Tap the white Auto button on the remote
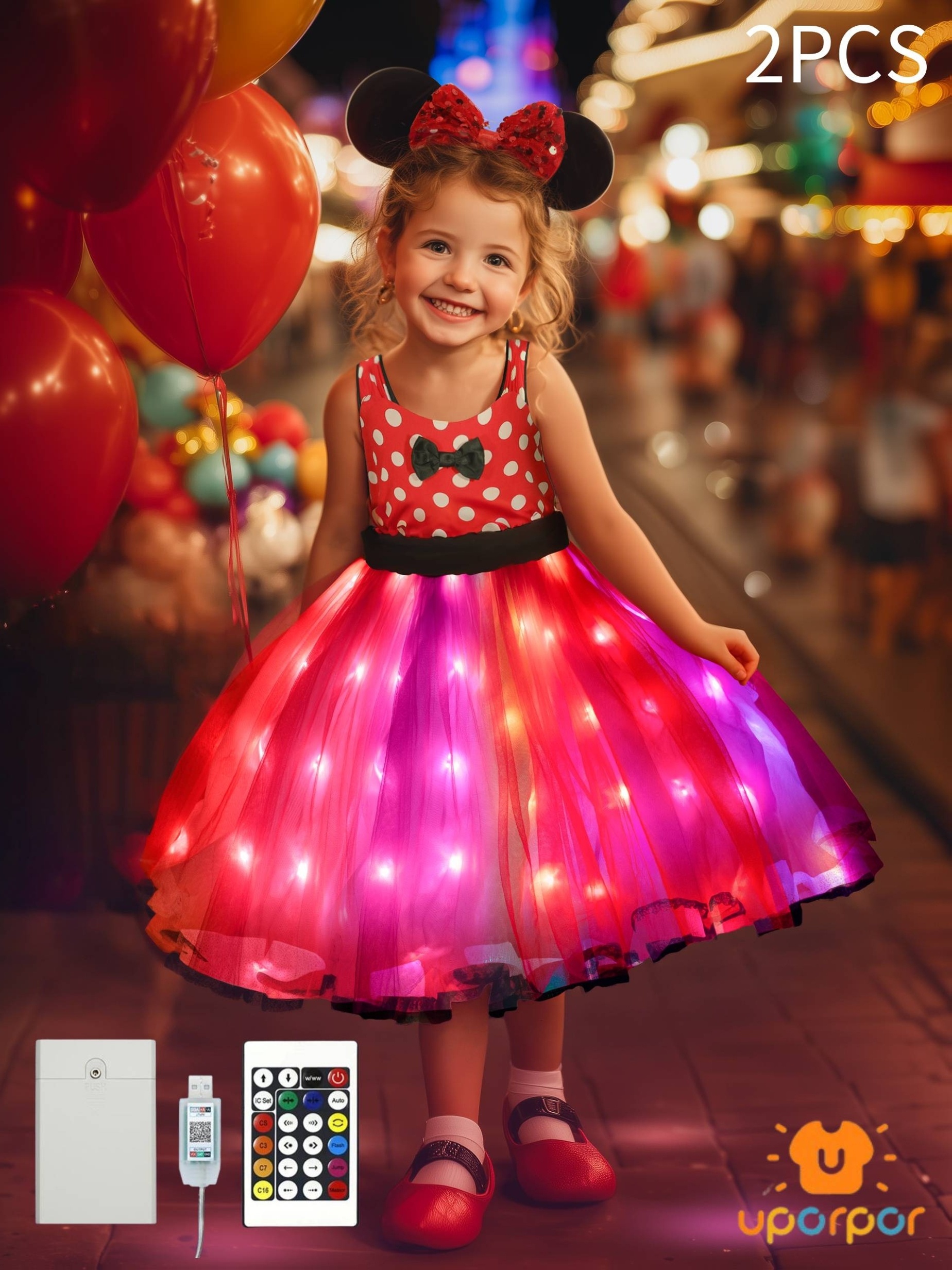Viewport: 952px width, 1270px height. [x=338, y=1100]
